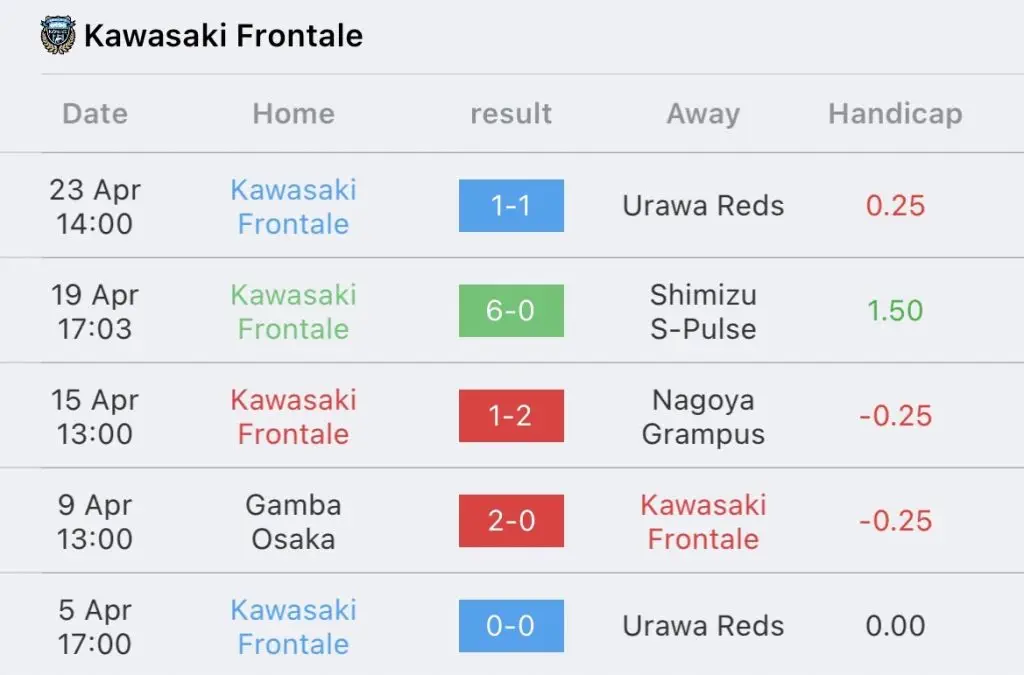
Task: Click the red 0.25 handicap value
Action: pyautogui.click(x=895, y=206)
